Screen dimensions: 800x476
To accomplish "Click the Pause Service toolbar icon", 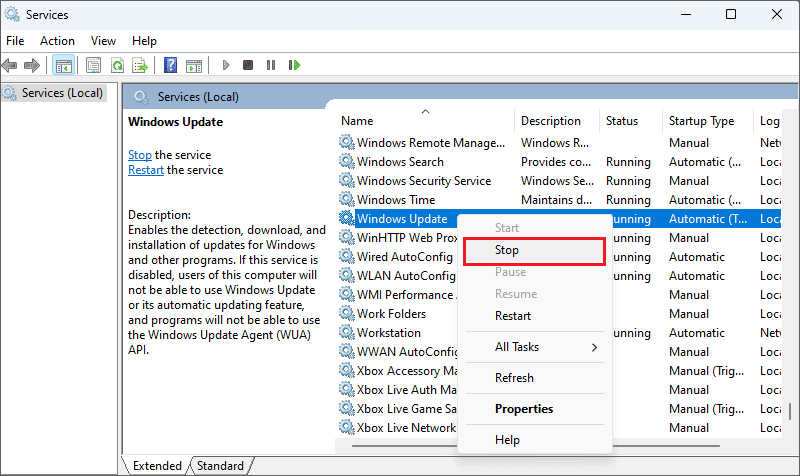I will click(x=271, y=65).
